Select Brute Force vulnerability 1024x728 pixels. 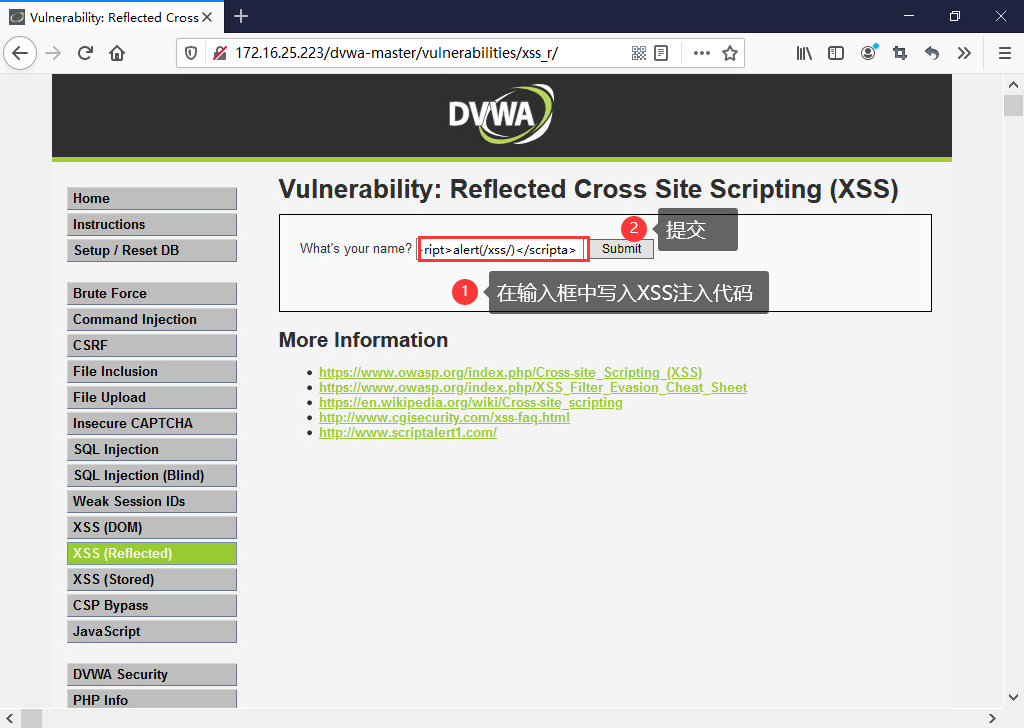click(152, 294)
